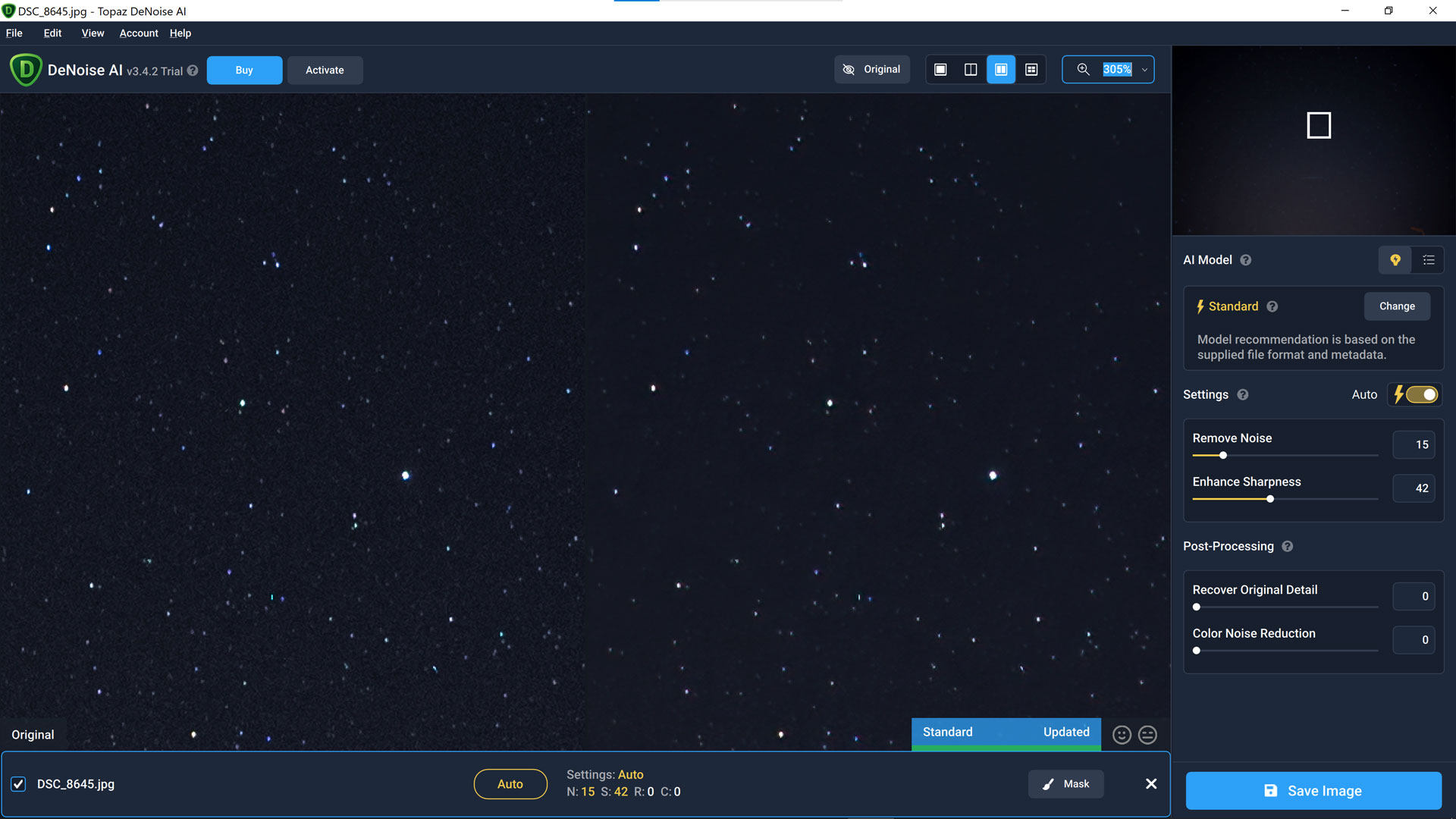Click the Enhance Sharpness slider handle
Image resolution: width=1456 pixels, height=819 pixels.
tap(1270, 499)
